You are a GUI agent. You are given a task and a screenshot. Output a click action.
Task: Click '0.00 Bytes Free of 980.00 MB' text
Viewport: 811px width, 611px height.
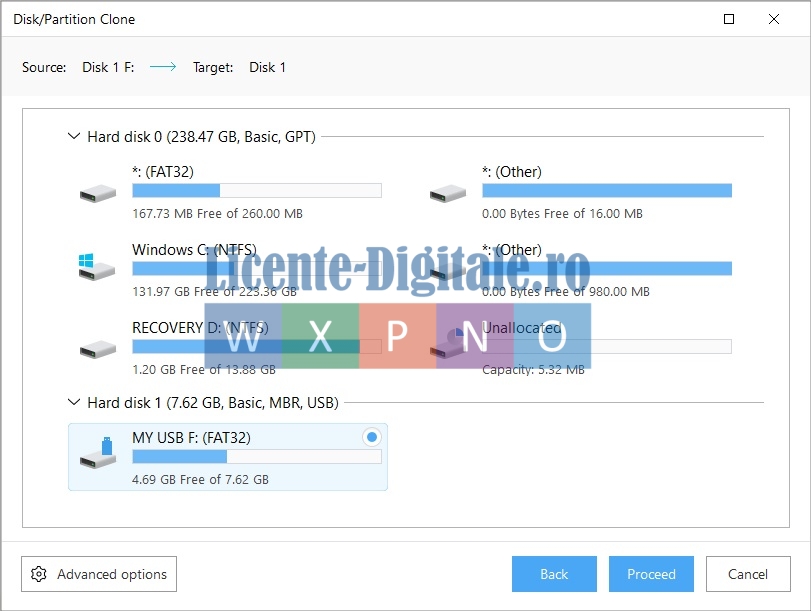(566, 291)
